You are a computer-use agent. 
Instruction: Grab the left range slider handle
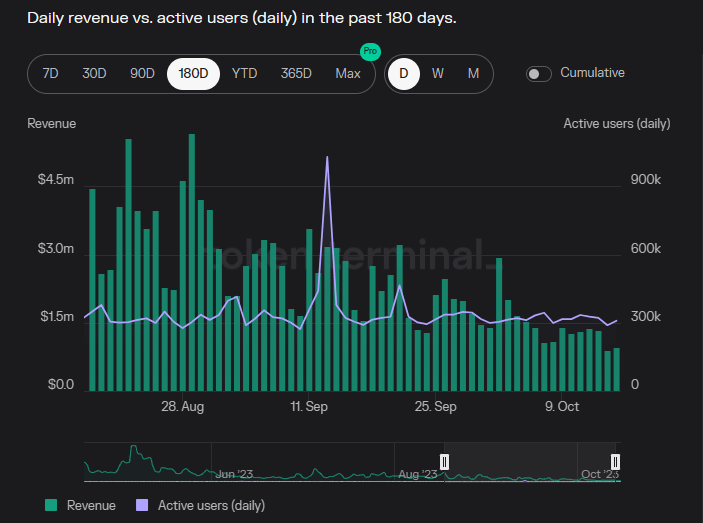445,461
